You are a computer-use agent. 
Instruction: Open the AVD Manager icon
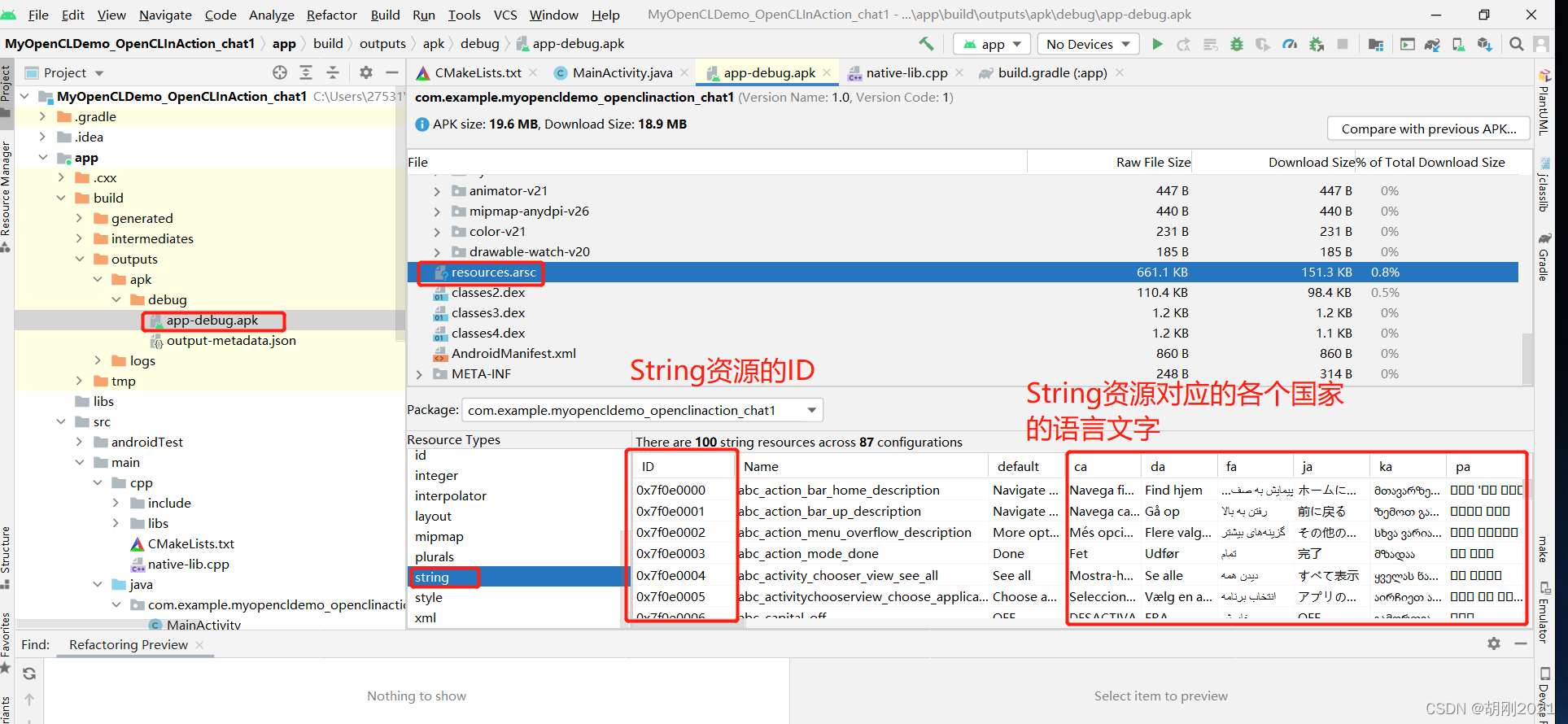coord(1459,44)
